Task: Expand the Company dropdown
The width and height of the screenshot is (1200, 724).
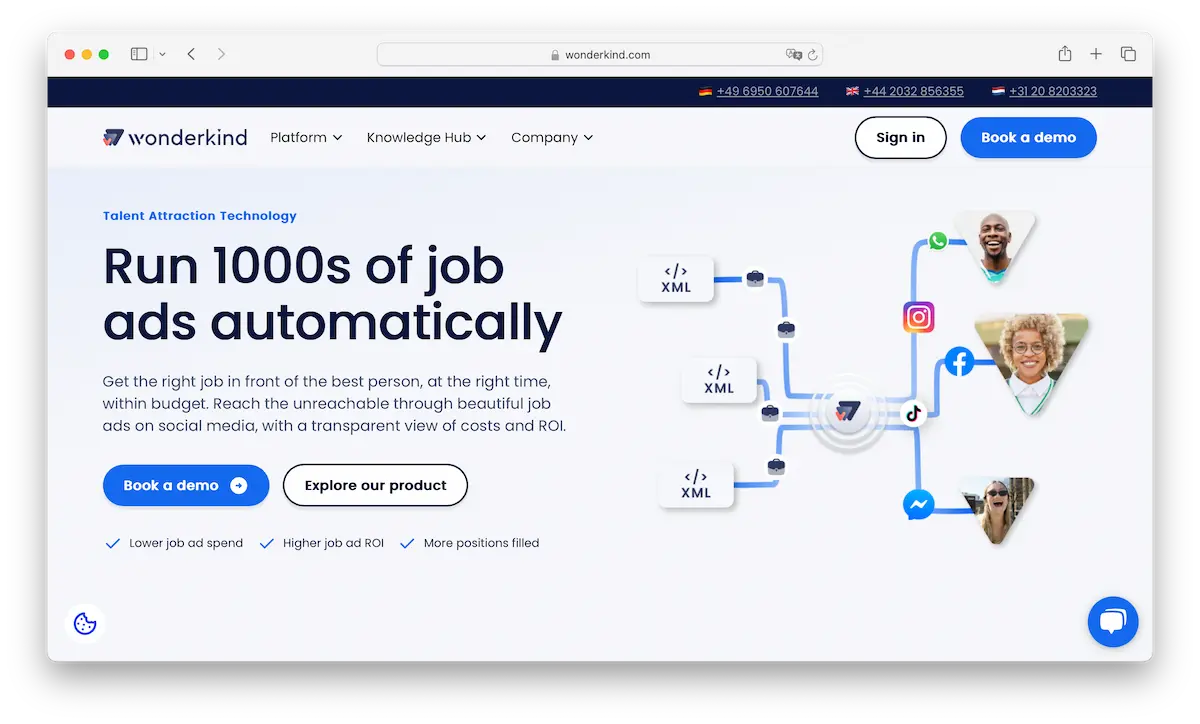Action: pyautogui.click(x=552, y=137)
